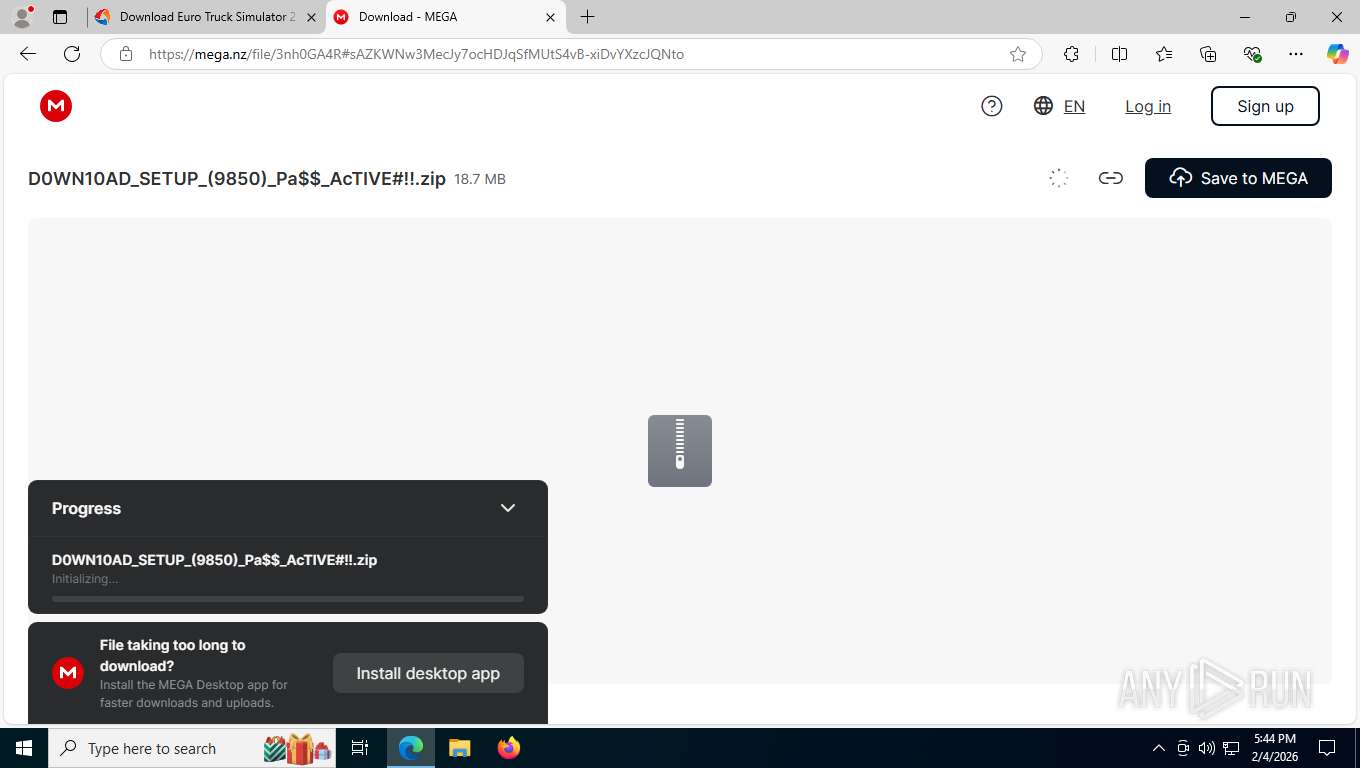Click the Progress panel title
The height and width of the screenshot is (768, 1360).
click(x=86, y=508)
